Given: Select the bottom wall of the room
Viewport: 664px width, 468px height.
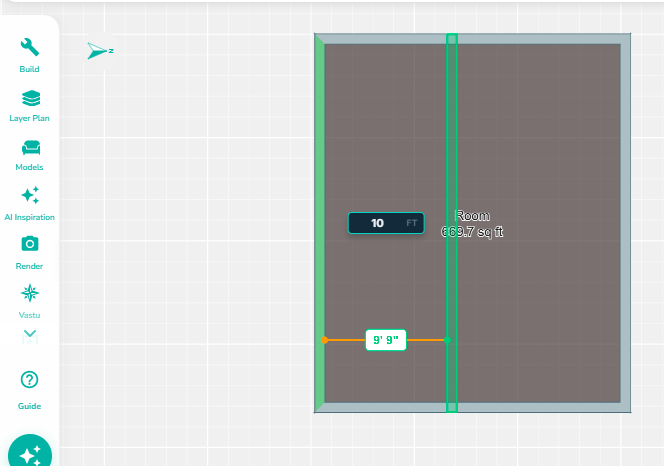Looking at the screenshot, I should 473,407.
